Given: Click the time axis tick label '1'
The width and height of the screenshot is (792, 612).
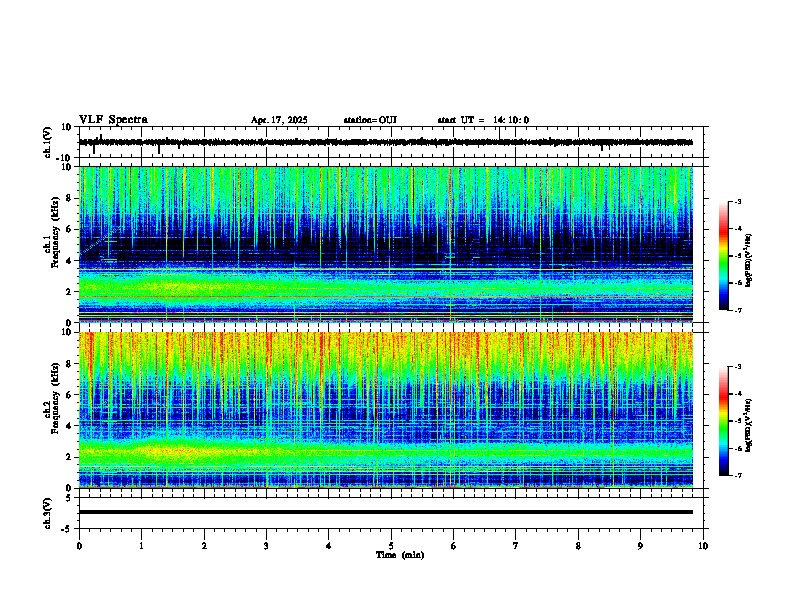Looking at the screenshot, I should click(141, 546).
